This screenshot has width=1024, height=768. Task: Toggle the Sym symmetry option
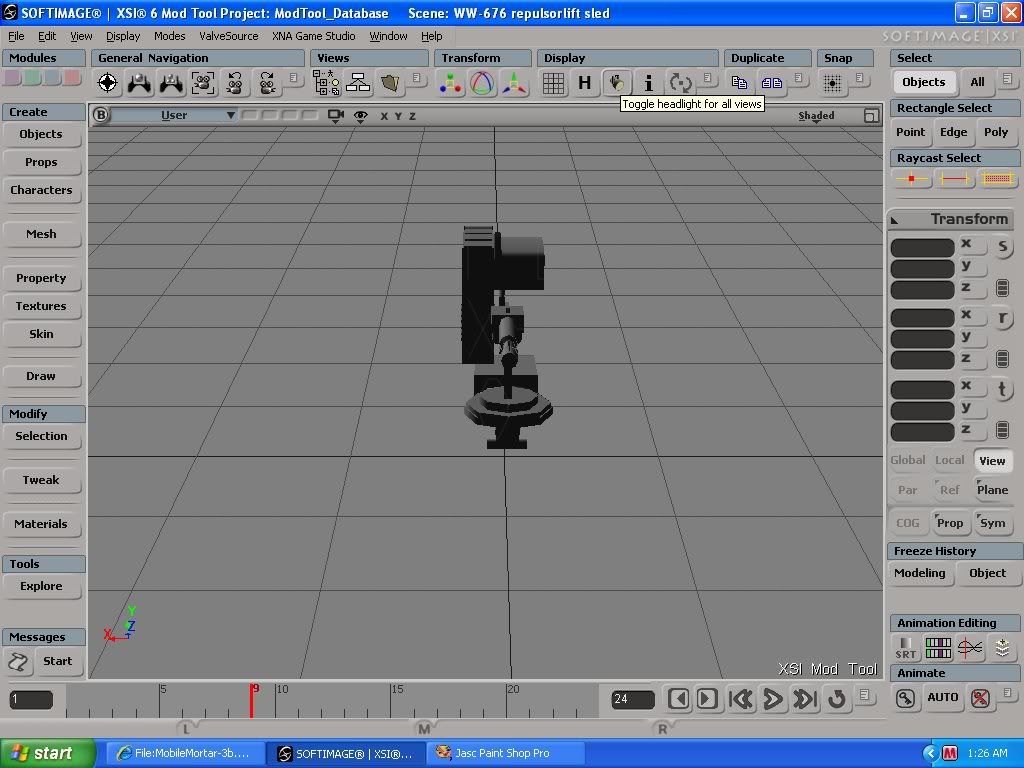point(992,522)
